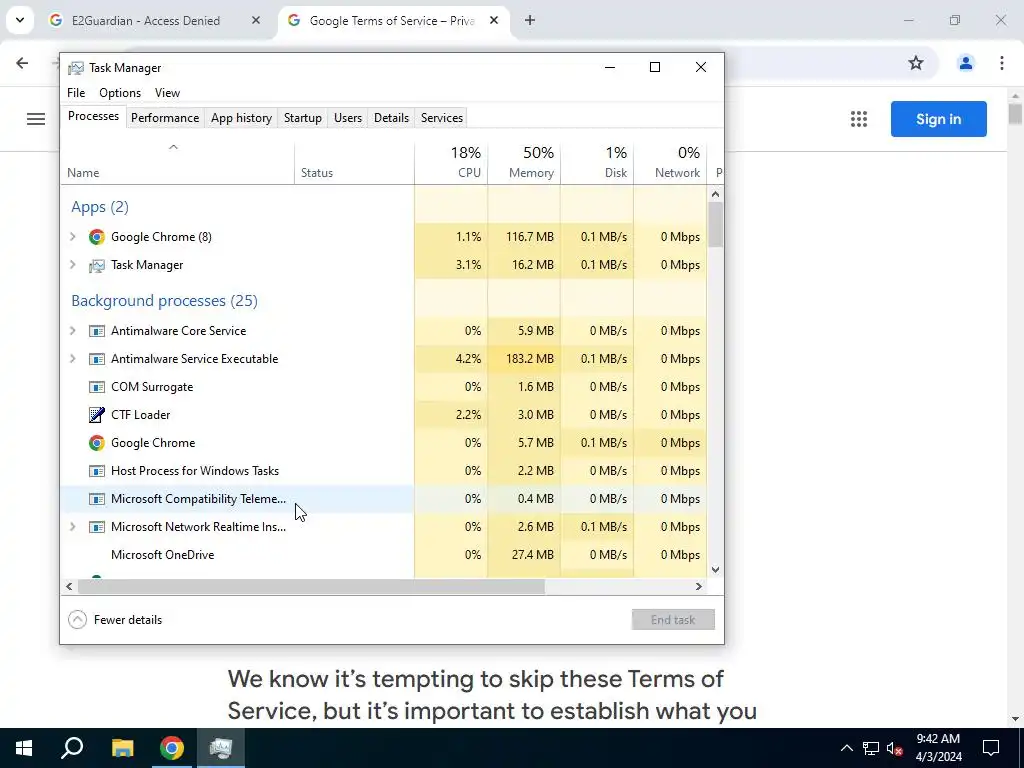1024x768 pixels.
Task: Open Chrome's three-dot menu
Action: pyautogui.click(x=1001, y=63)
